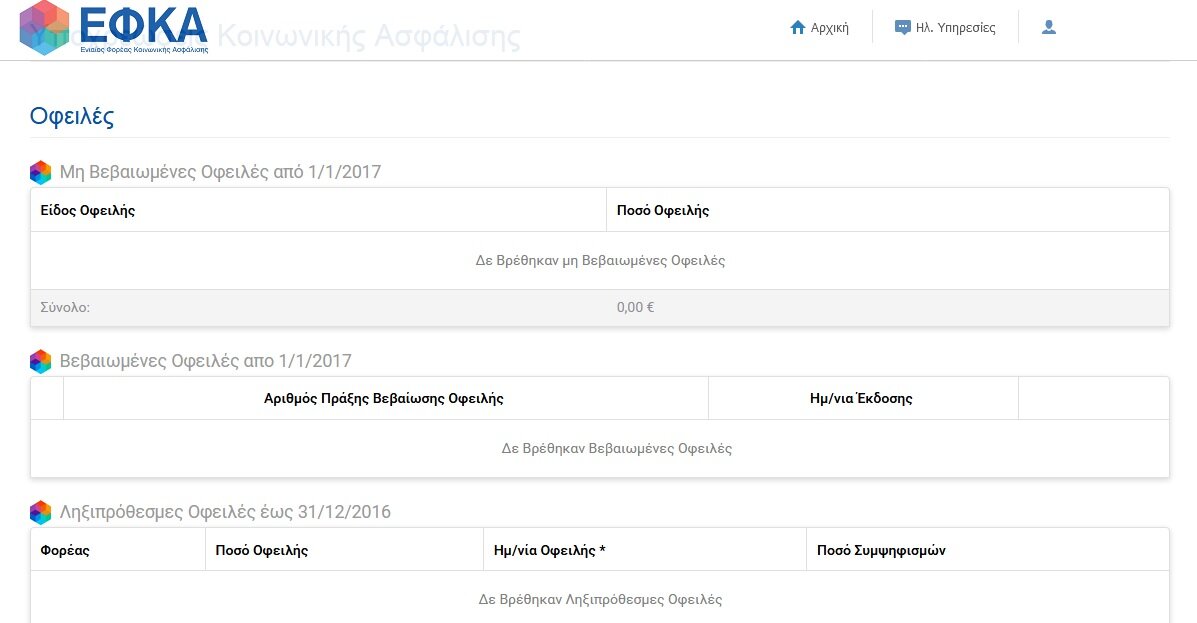Click the EFKA logo in header
This screenshot has height=623, width=1197.
tap(114, 28)
